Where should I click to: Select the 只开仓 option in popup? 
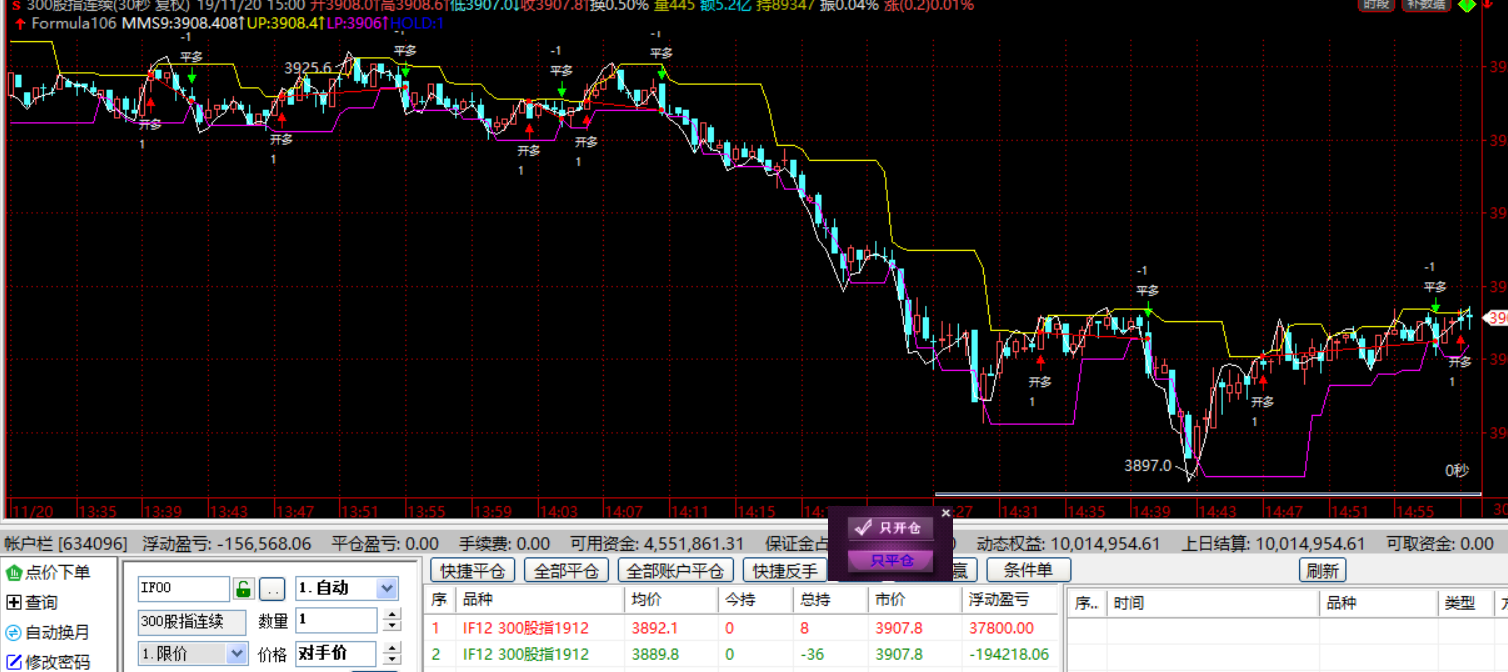pyautogui.click(x=890, y=528)
